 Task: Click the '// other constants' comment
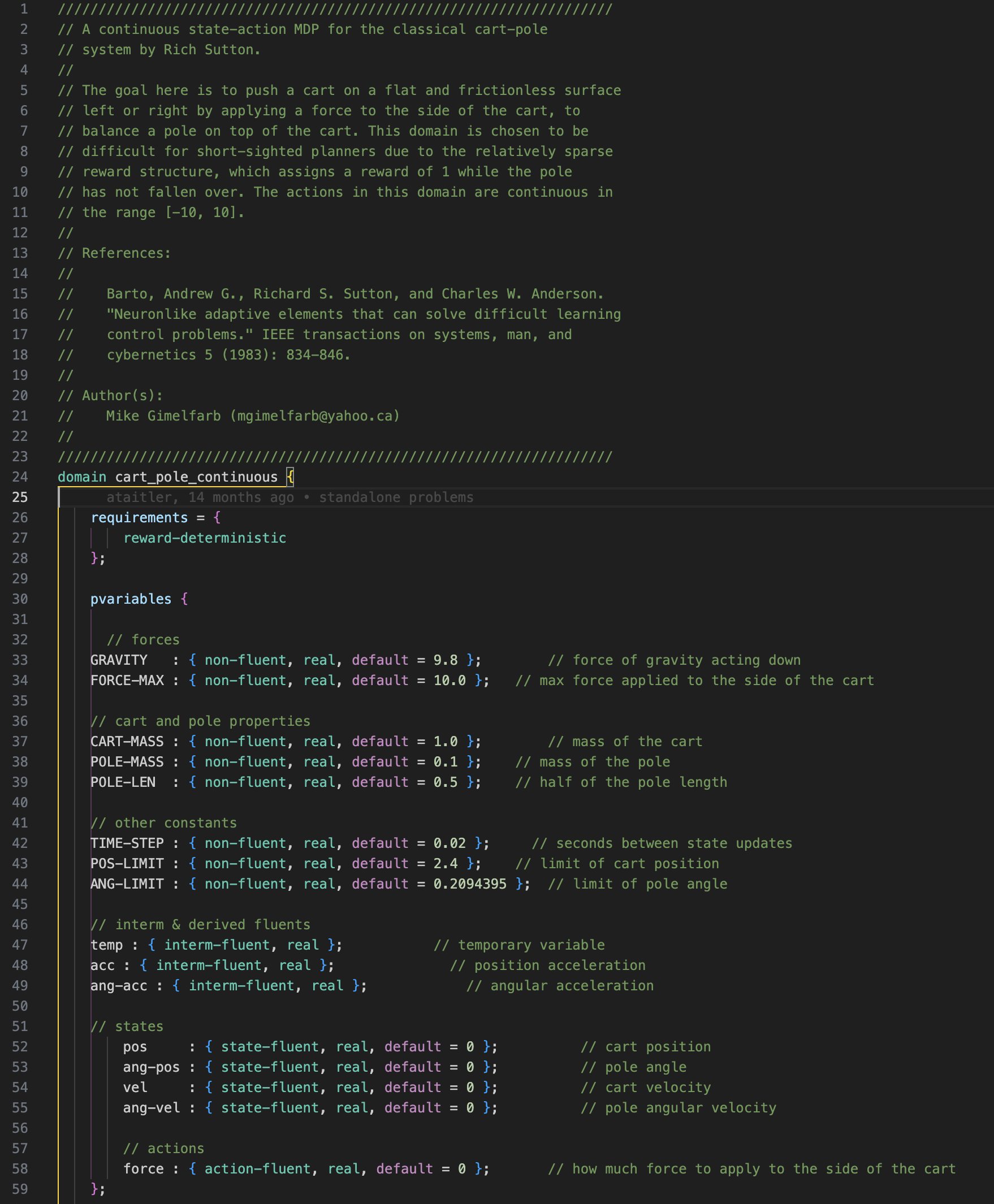pos(164,822)
